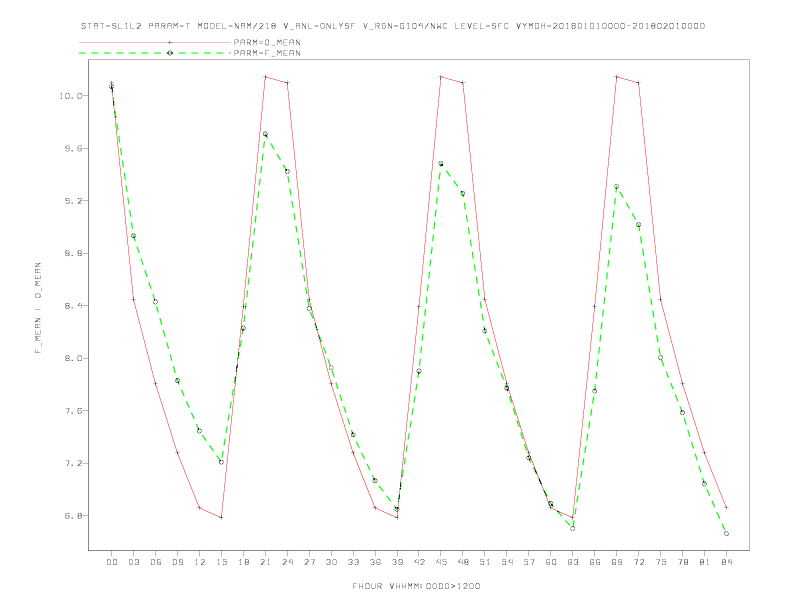
Task: Click the x-axis tick label 15
Action: [221, 562]
